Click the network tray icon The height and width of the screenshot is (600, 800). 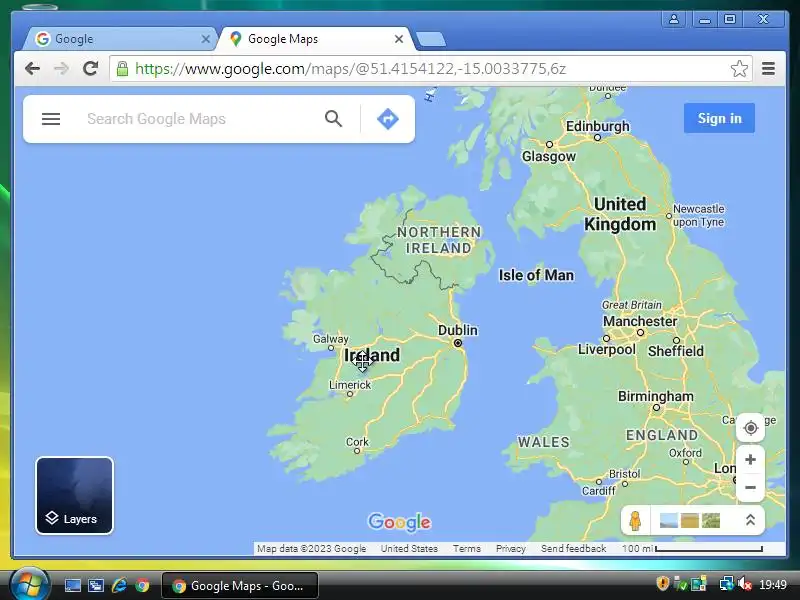point(726,584)
